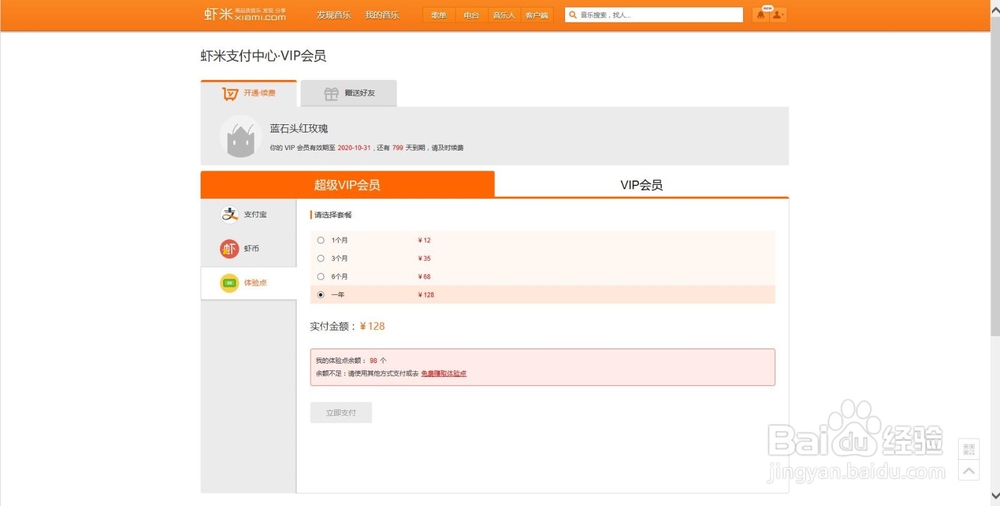Select the 6个月 radio button
1000x506 pixels.
click(321, 277)
